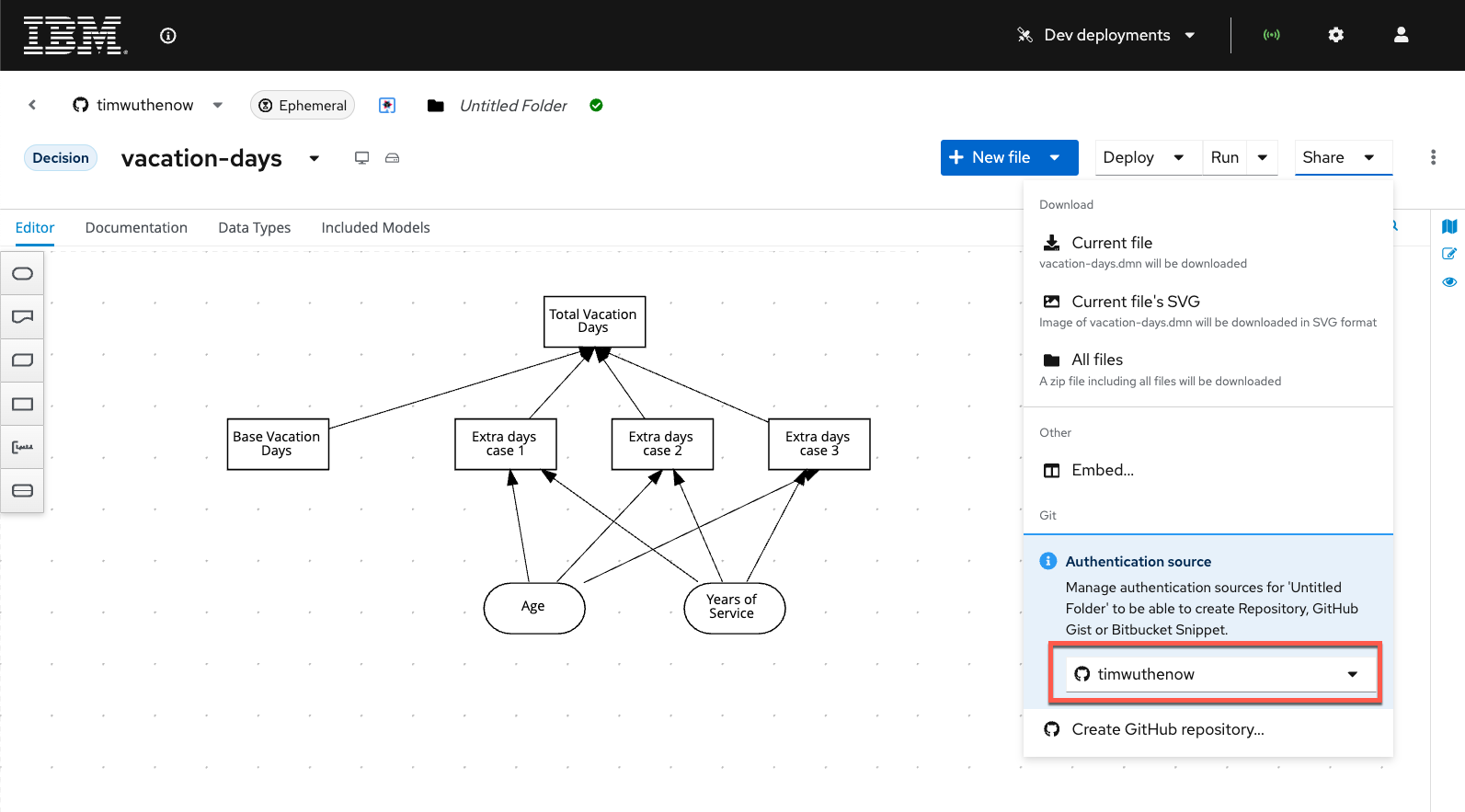
Task: Click the GitHub icon beside Create repository
Action: coord(1051,729)
